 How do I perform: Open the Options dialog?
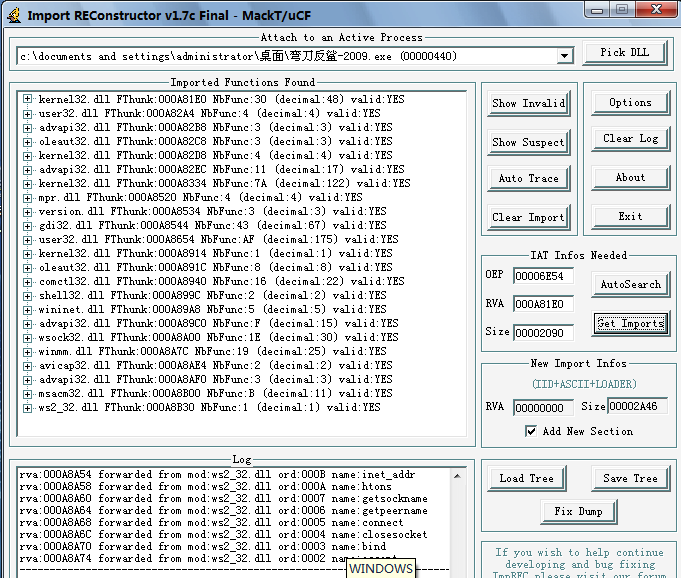tap(630, 102)
